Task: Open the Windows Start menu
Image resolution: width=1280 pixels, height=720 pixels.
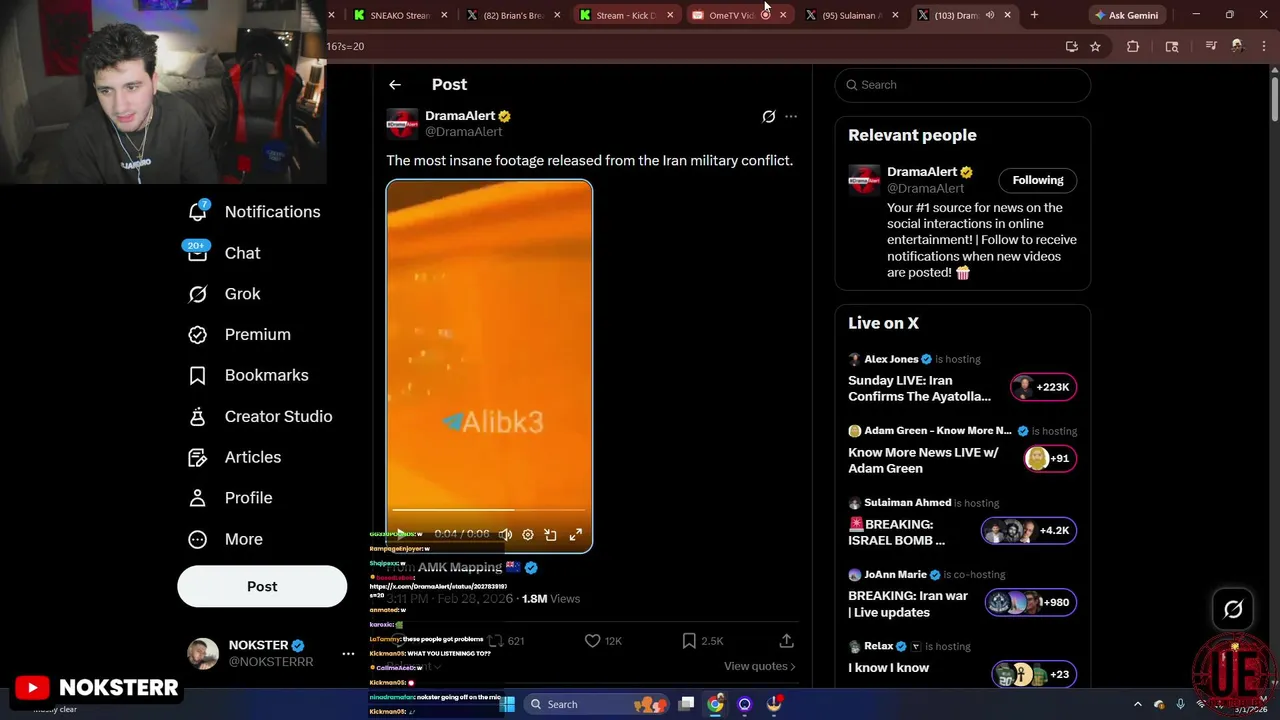Action: pyautogui.click(x=507, y=704)
